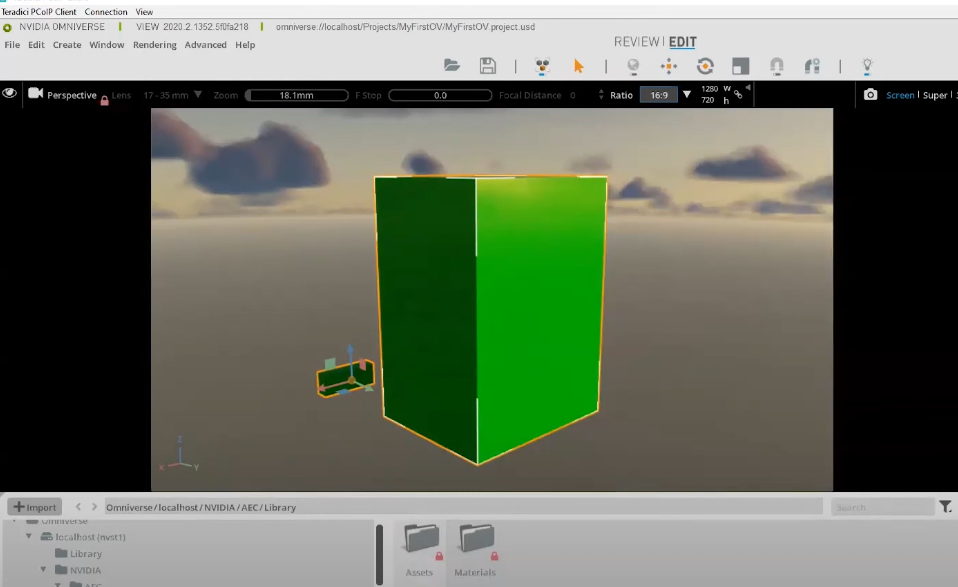Viewport: 958px width, 587px height.
Task: Open the Lens dropdown arrow
Action: tap(197, 95)
